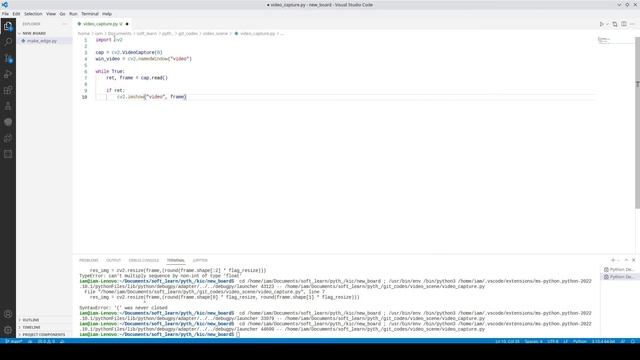This screenshot has width=640, height=360.
Task: Open editor More Actions ellipsis
Action: pyautogui.click(x=633, y=24)
